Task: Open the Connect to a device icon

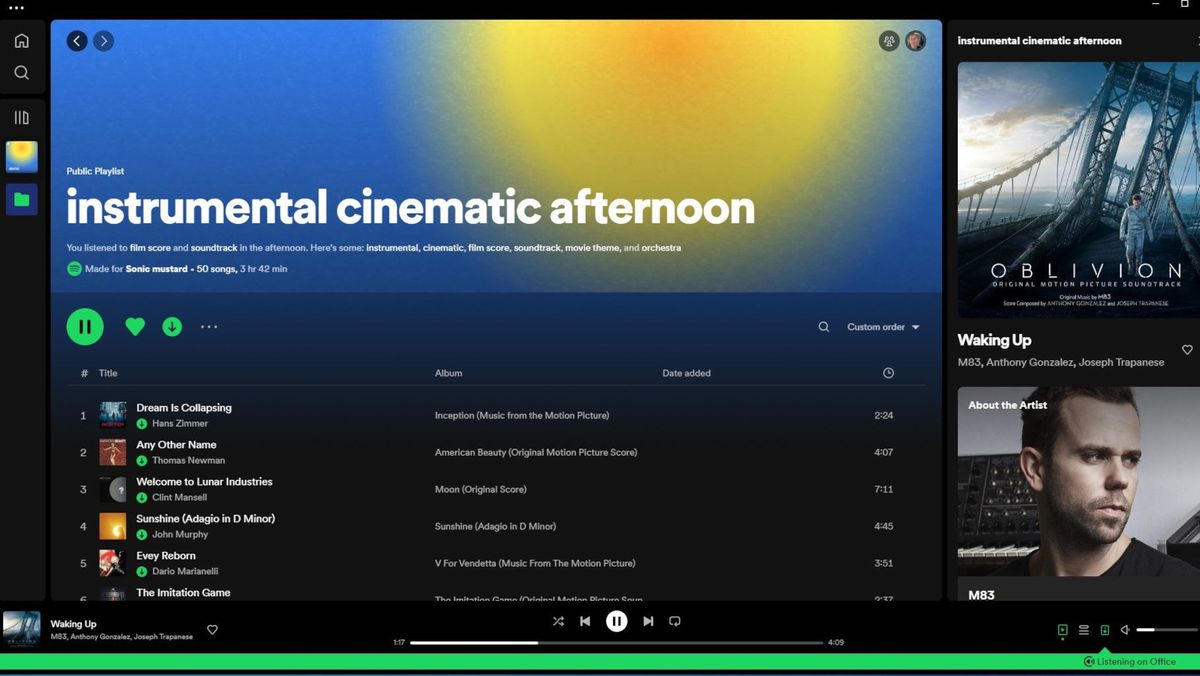Action: click(1105, 630)
